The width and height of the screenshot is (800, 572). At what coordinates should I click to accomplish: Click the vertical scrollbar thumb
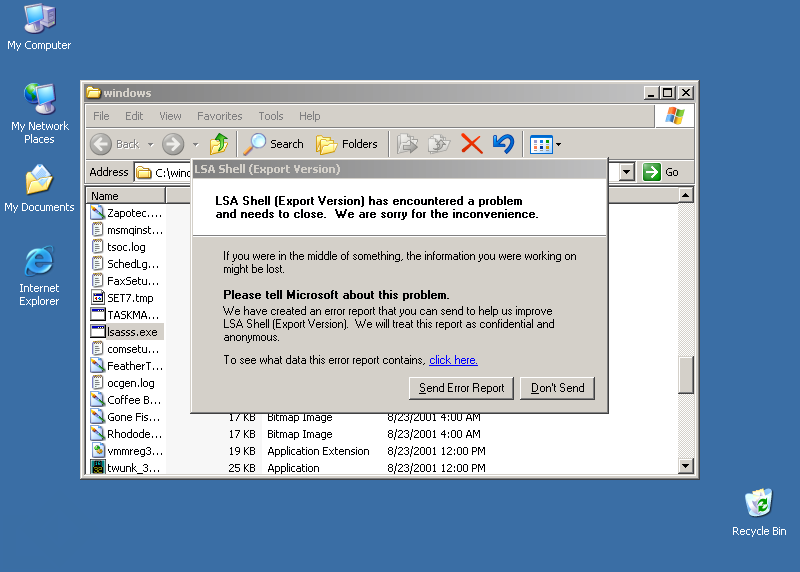click(686, 375)
